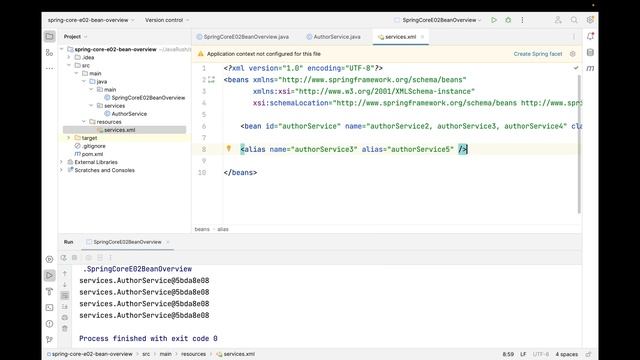Image resolution: width=640 pixels, height=360 pixels.
Task: Select .gitignore in project tree
Action: click(90, 146)
